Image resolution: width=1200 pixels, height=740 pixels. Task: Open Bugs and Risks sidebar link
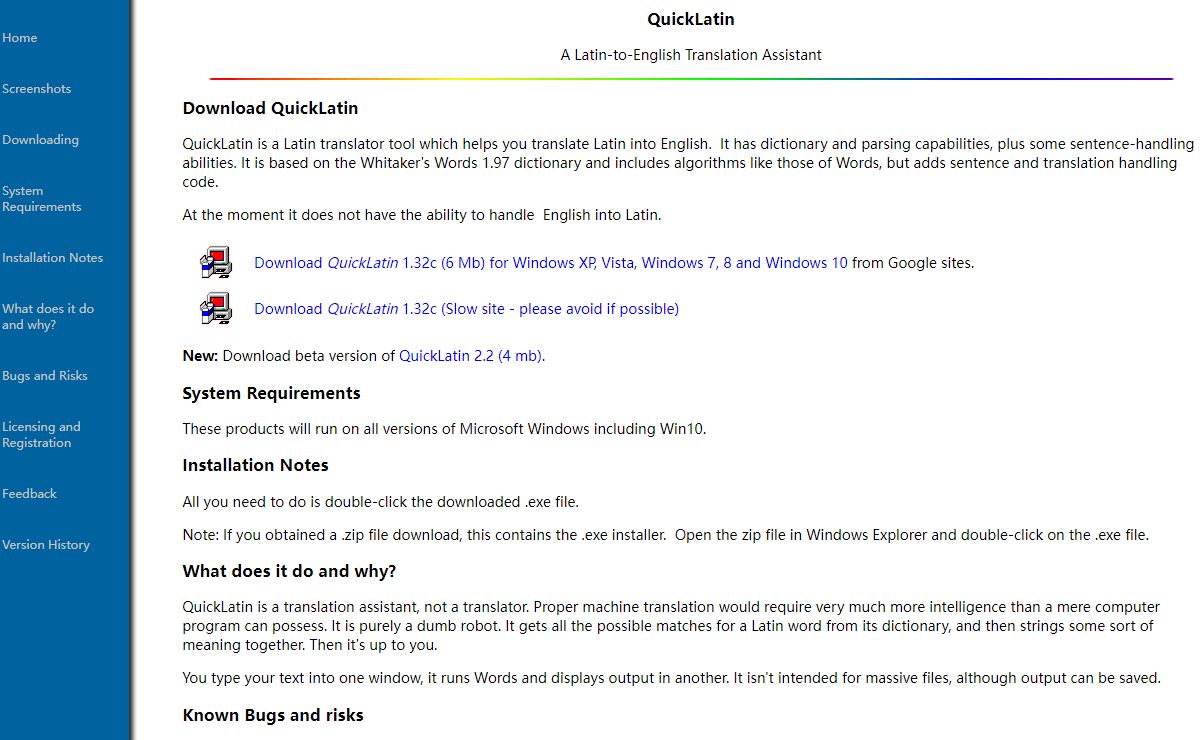coord(45,376)
